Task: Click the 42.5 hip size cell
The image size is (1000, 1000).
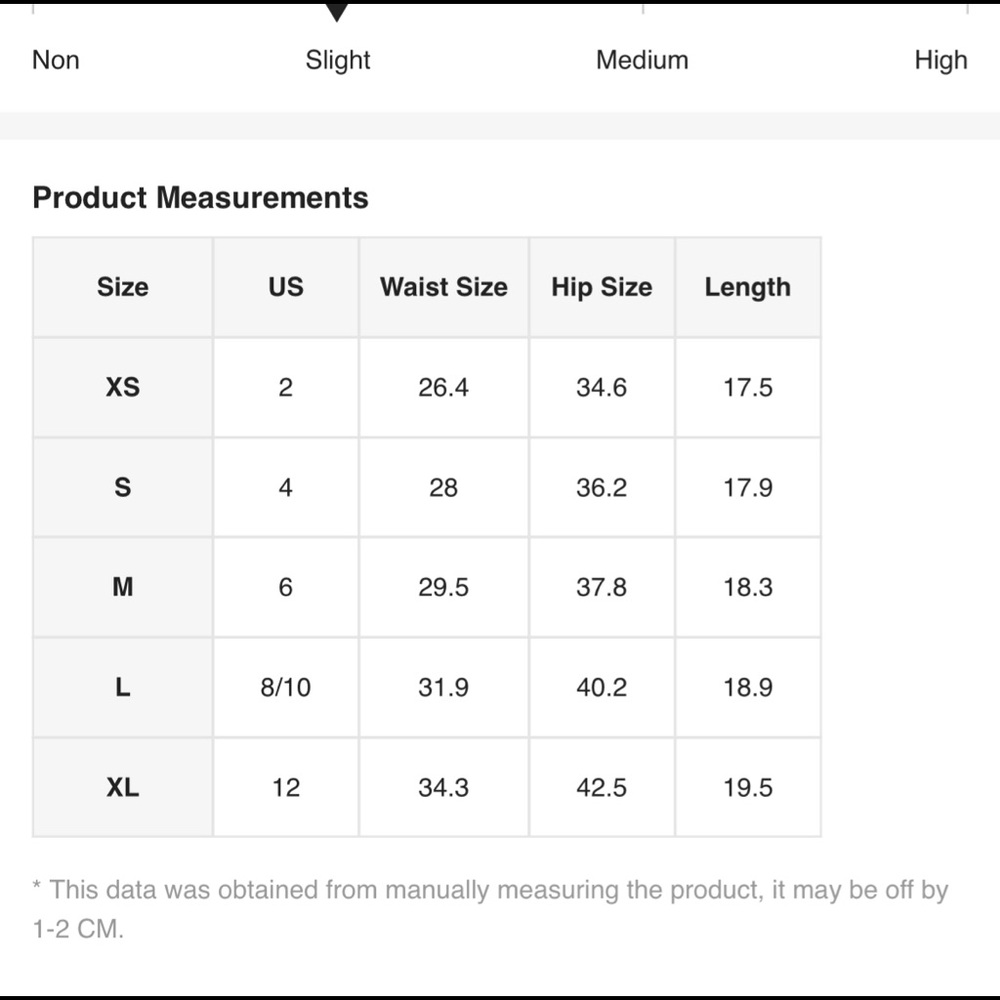Action: click(x=601, y=787)
